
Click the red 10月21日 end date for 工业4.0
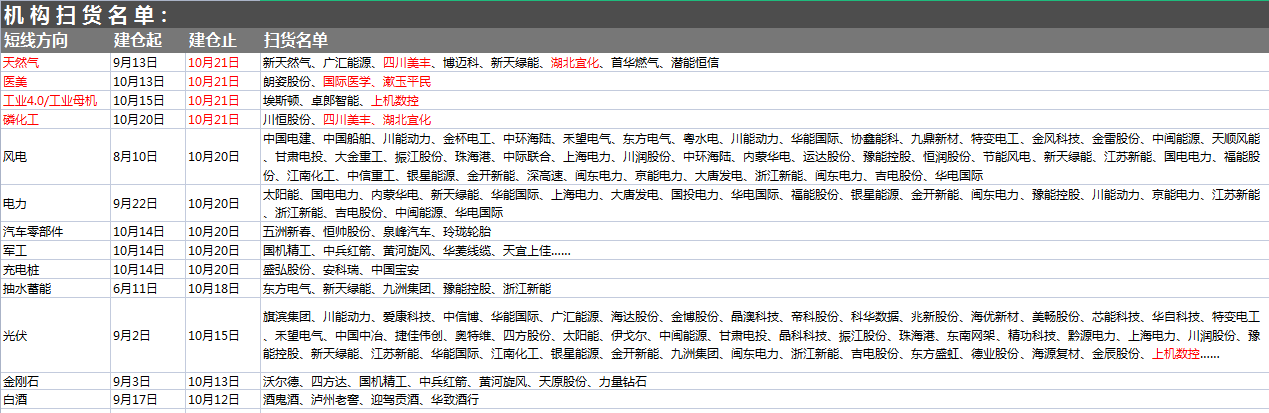coord(222,101)
